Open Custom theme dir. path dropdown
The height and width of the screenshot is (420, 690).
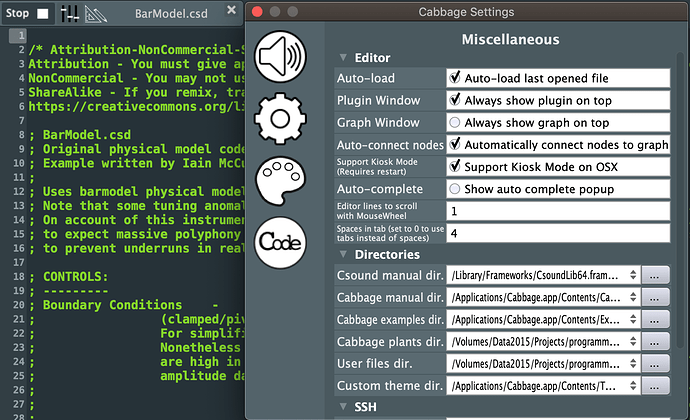coord(543,386)
